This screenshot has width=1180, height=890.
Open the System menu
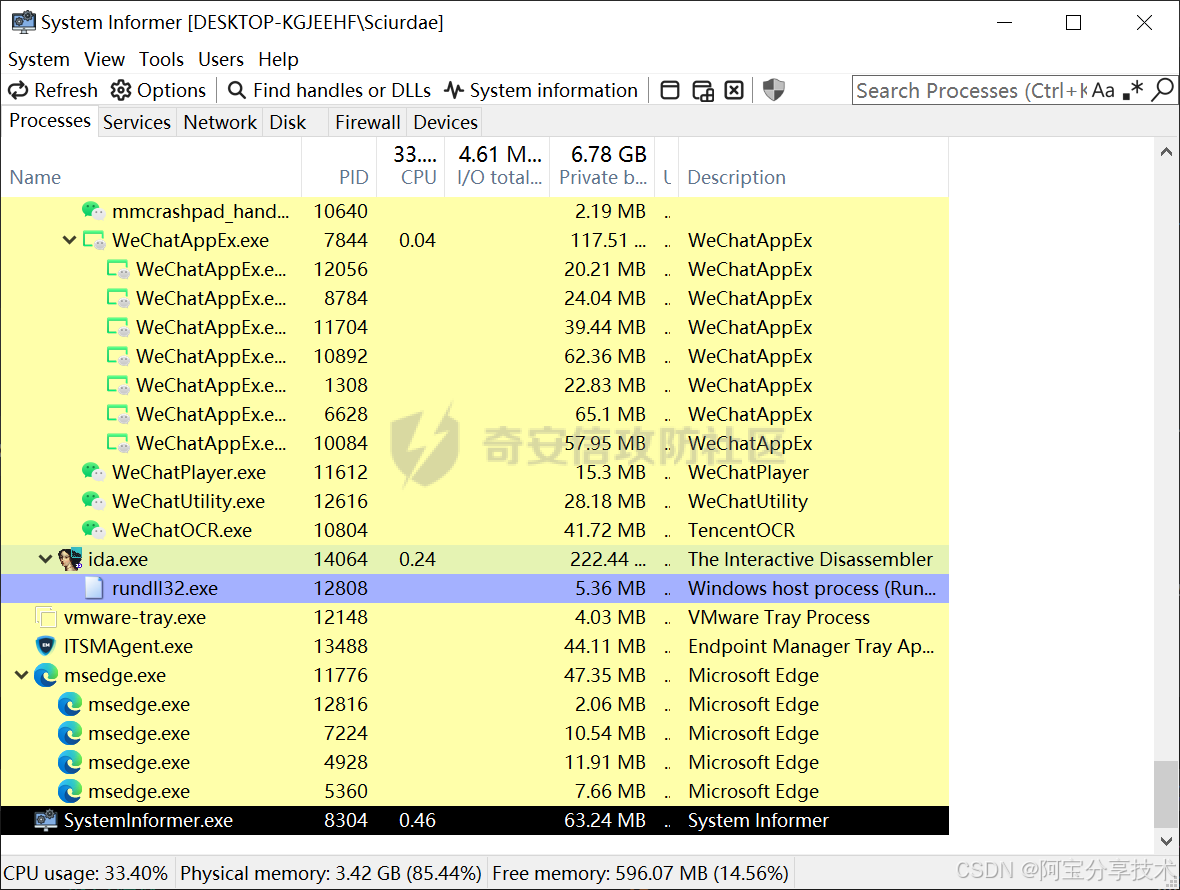[x=38, y=59]
